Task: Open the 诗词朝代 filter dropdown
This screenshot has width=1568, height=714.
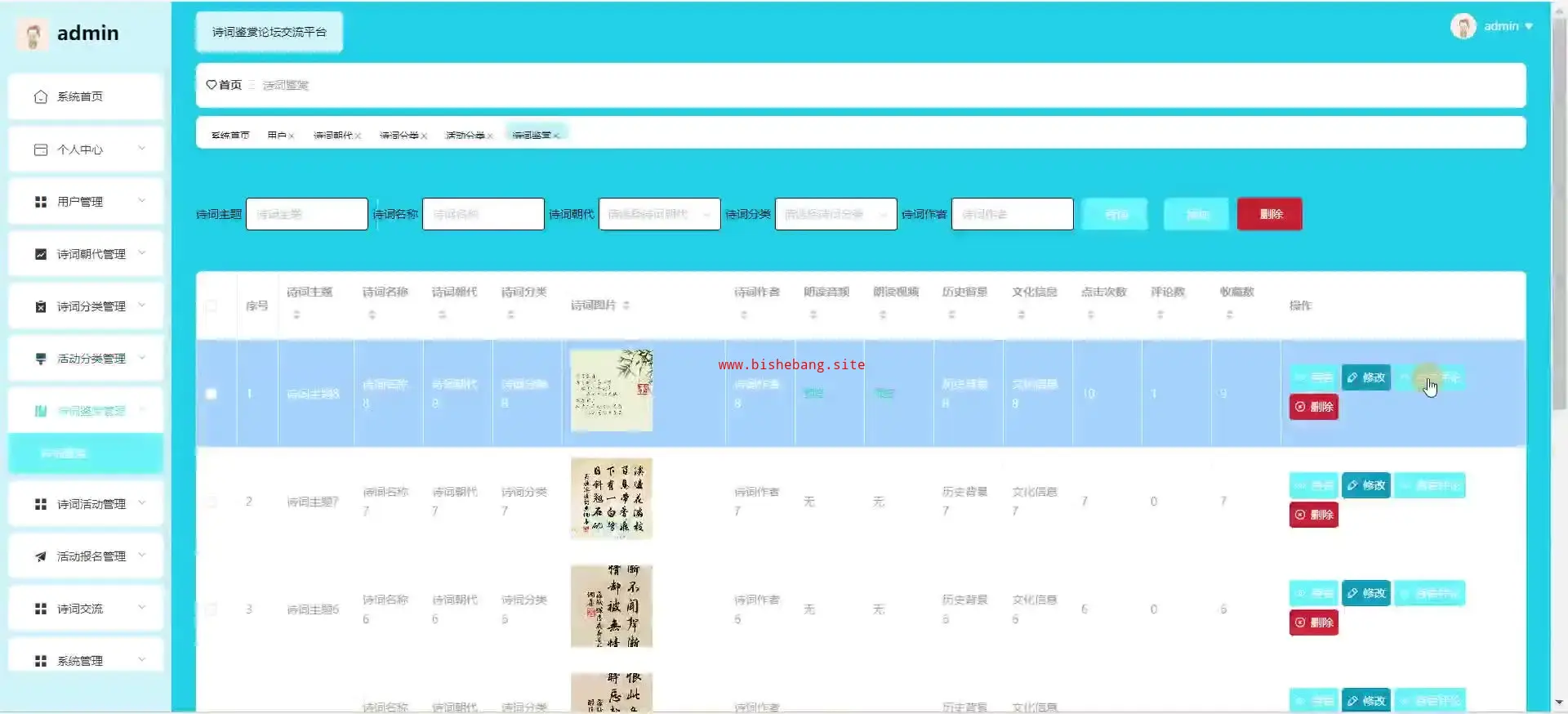Action: [659, 214]
